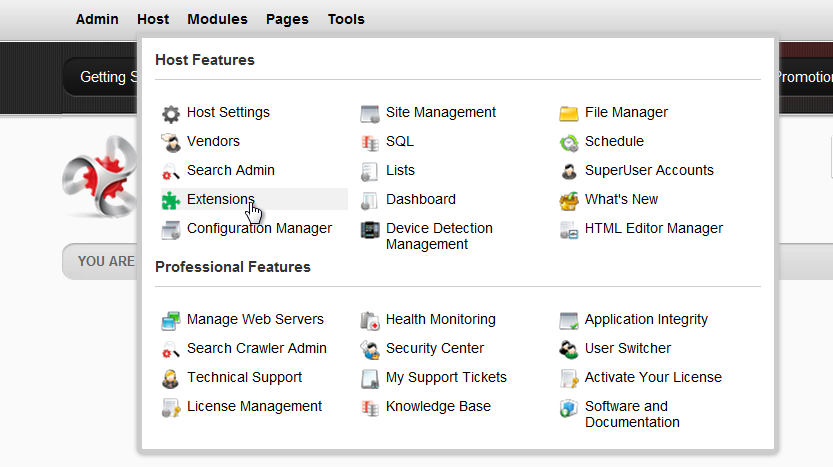Choose the Extensions link
The image size is (833, 467).
pyautogui.click(x=220, y=199)
